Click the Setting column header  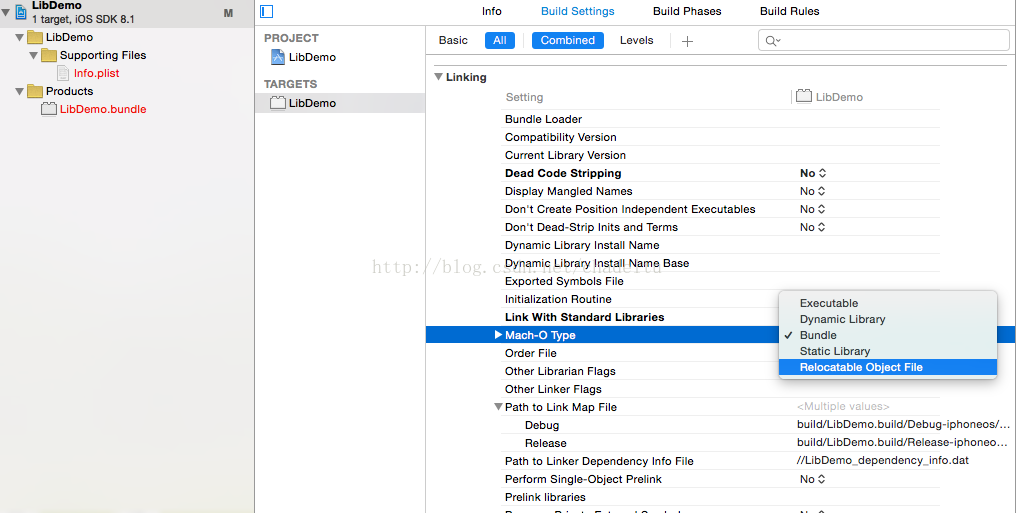(x=524, y=97)
